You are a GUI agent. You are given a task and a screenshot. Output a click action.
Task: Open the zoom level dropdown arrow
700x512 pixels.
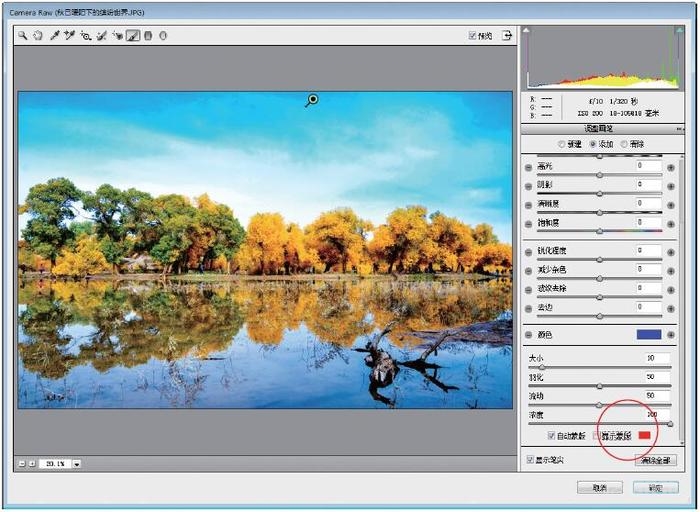pyautogui.click(x=77, y=464)
